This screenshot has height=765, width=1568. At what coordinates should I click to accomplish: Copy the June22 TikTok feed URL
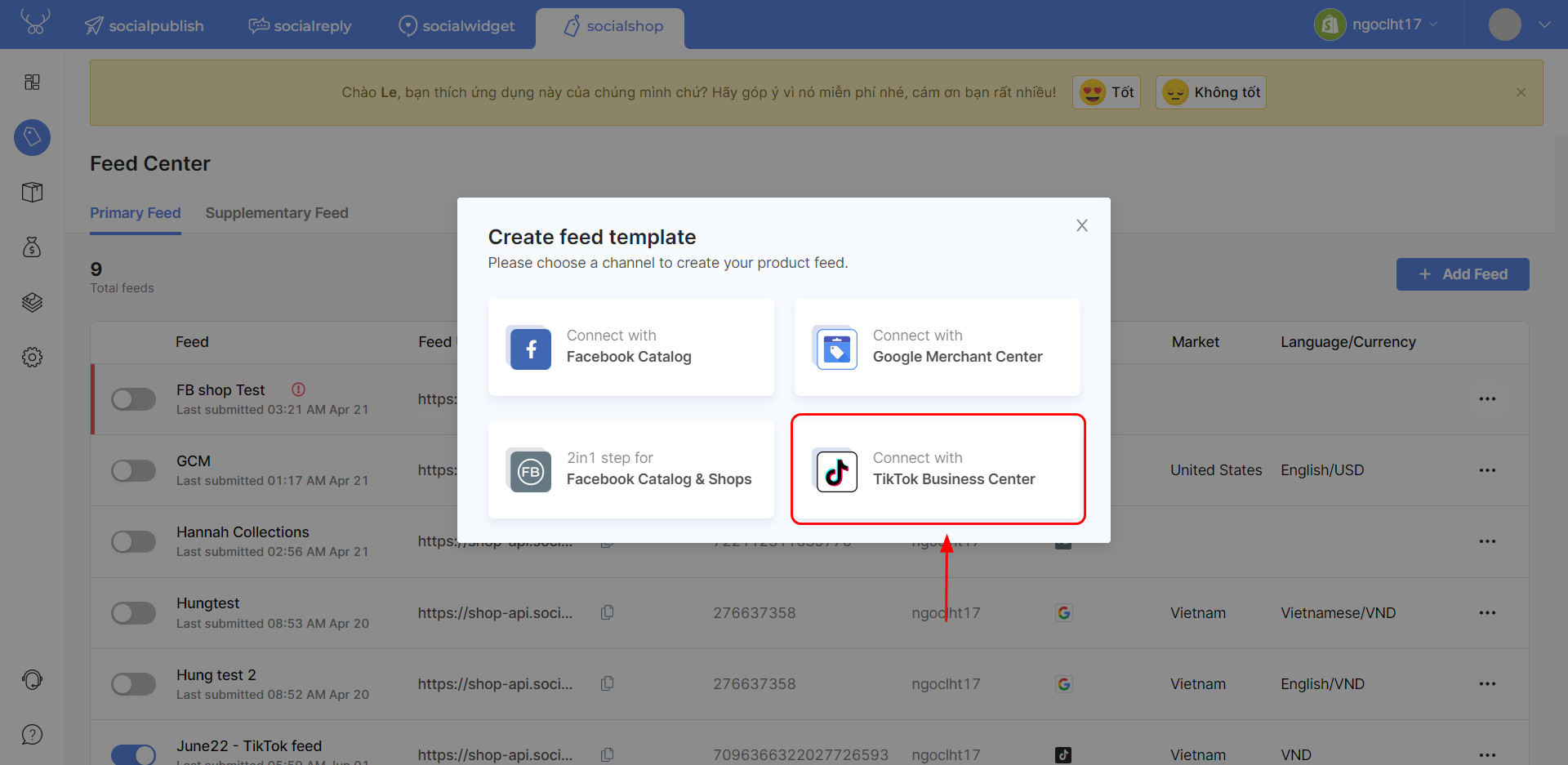pyautogui.click(x=607, y=754)
